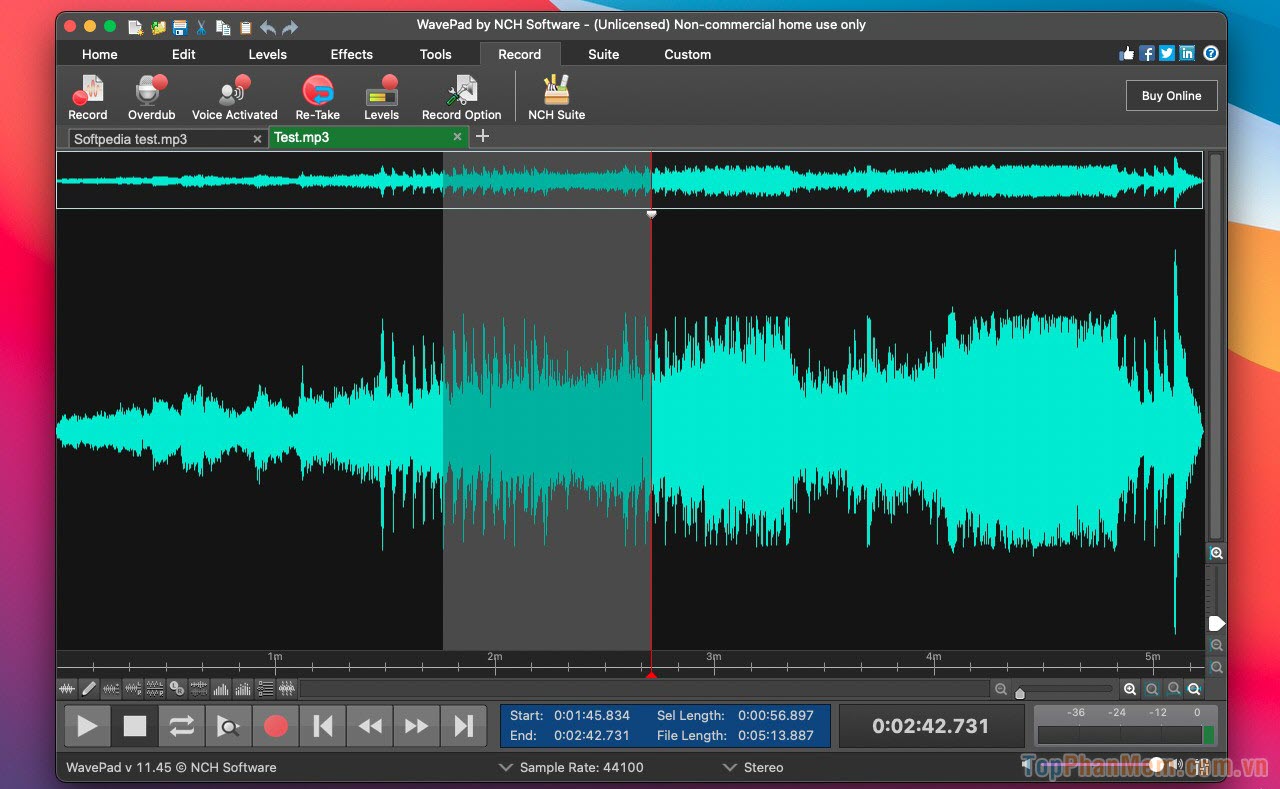Choose Voice Activated recording
The width and height of the screenshot is (1280, 789).
234,98
